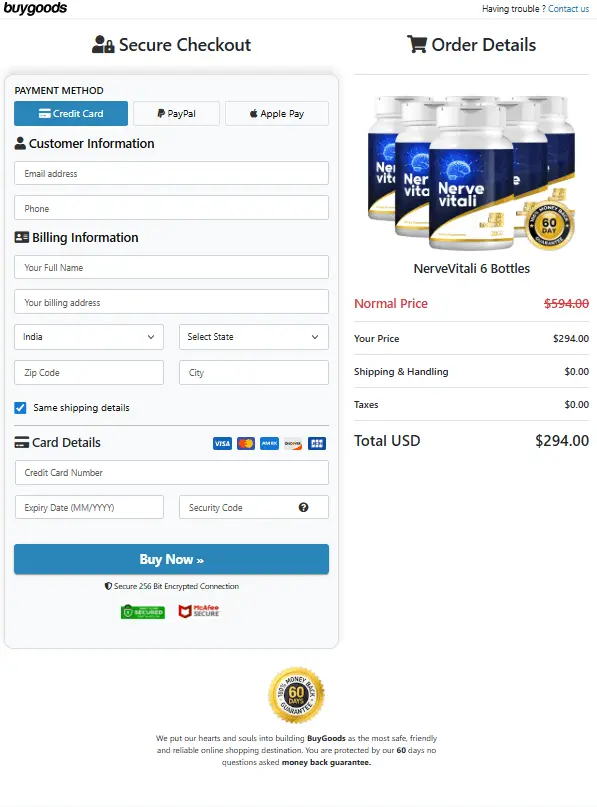
Task: Click the 60 days money back seal
Action: pos(296,696)
